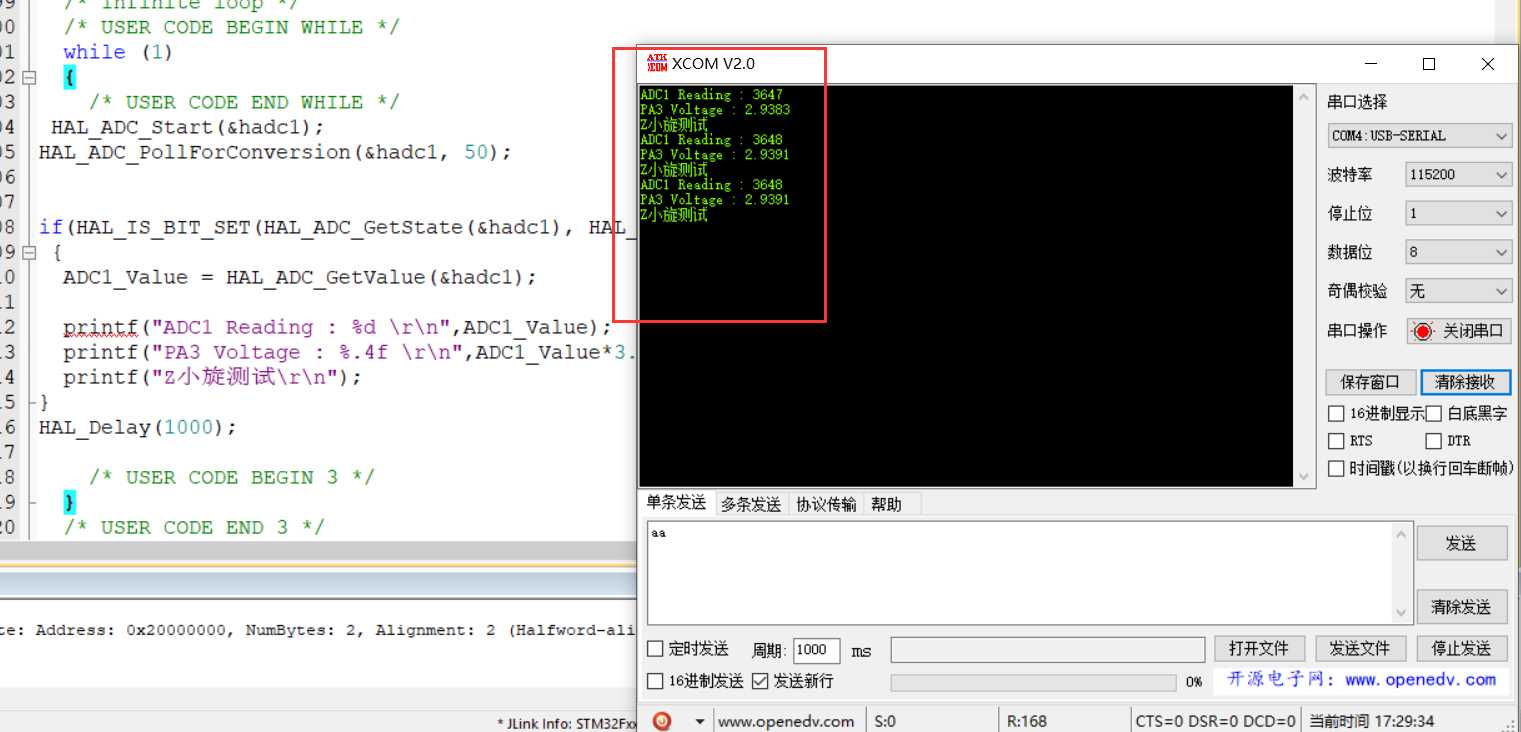Click the red status icon in XCOM status bar
The width and height of the screenshot is (1521, 732).
pos(661,721)
